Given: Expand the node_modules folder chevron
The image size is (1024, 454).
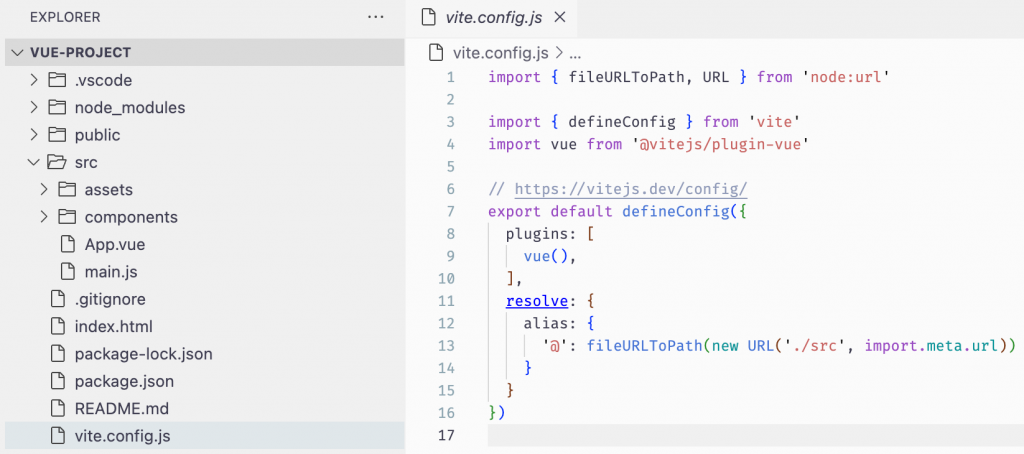Looking at the screenshot, I should (35, 107).
